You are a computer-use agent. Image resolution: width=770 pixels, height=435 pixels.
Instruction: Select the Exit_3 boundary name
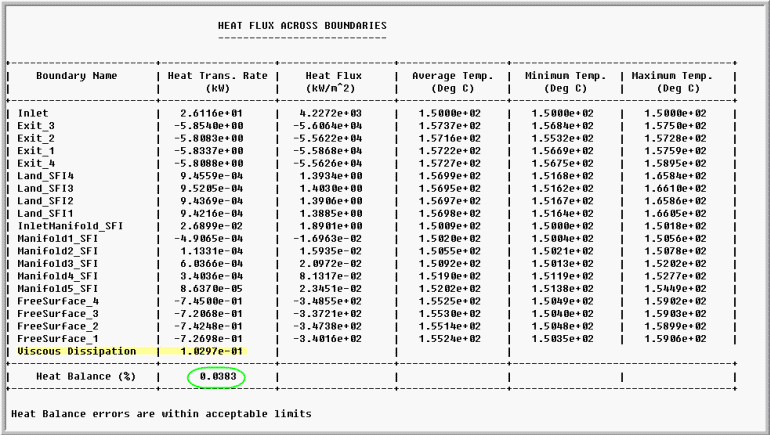[x=36, y=126]
